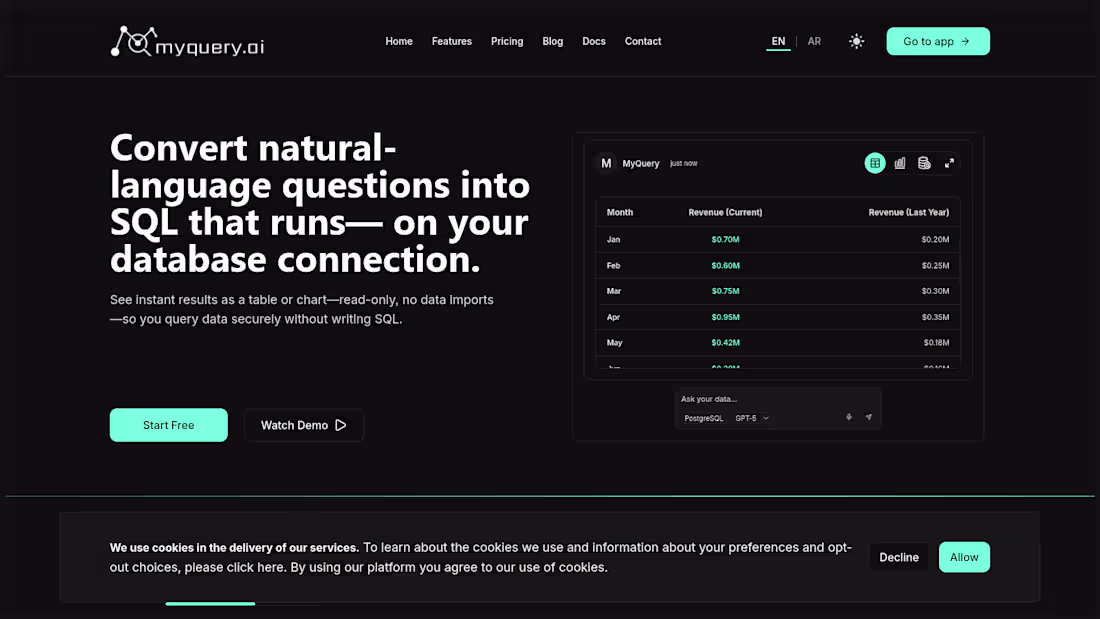Click the May month cell
Image resolution: width=1100 pixels, height=619 pixels.
(615, 342)
